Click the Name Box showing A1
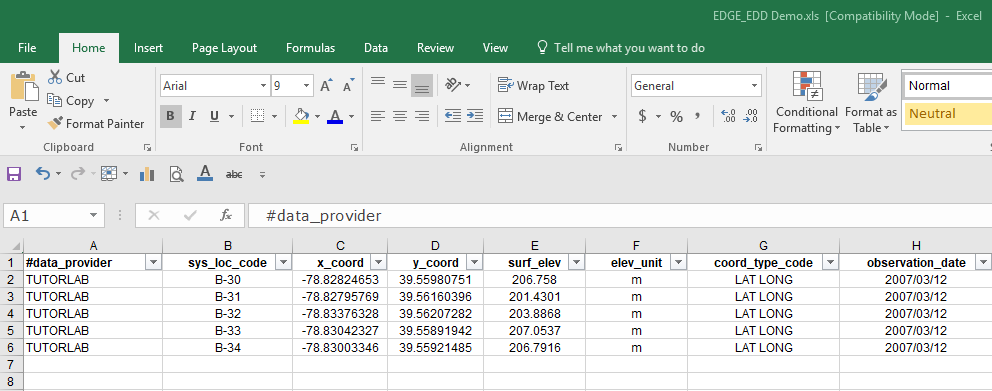992x391 pixels. coord(54,216)
